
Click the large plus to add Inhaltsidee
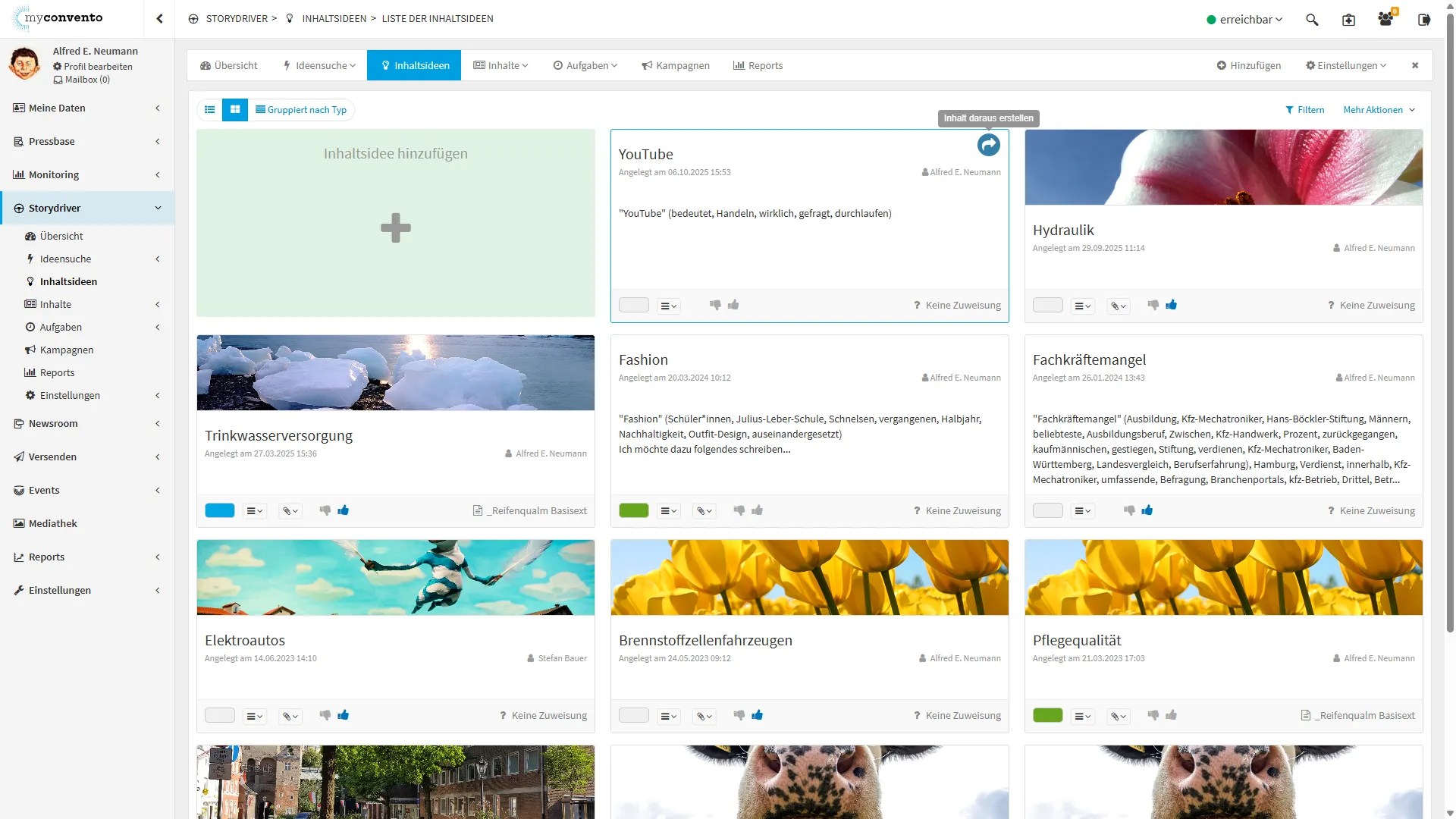point(395,227)
